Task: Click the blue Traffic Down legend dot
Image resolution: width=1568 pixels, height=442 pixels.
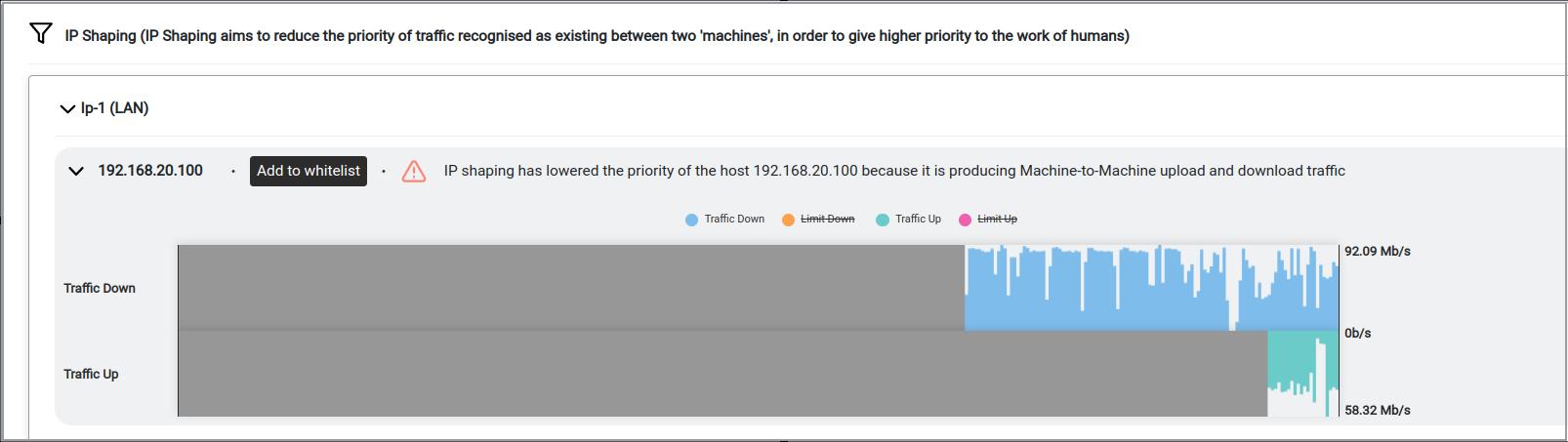Action: click(x=691, y=220)
